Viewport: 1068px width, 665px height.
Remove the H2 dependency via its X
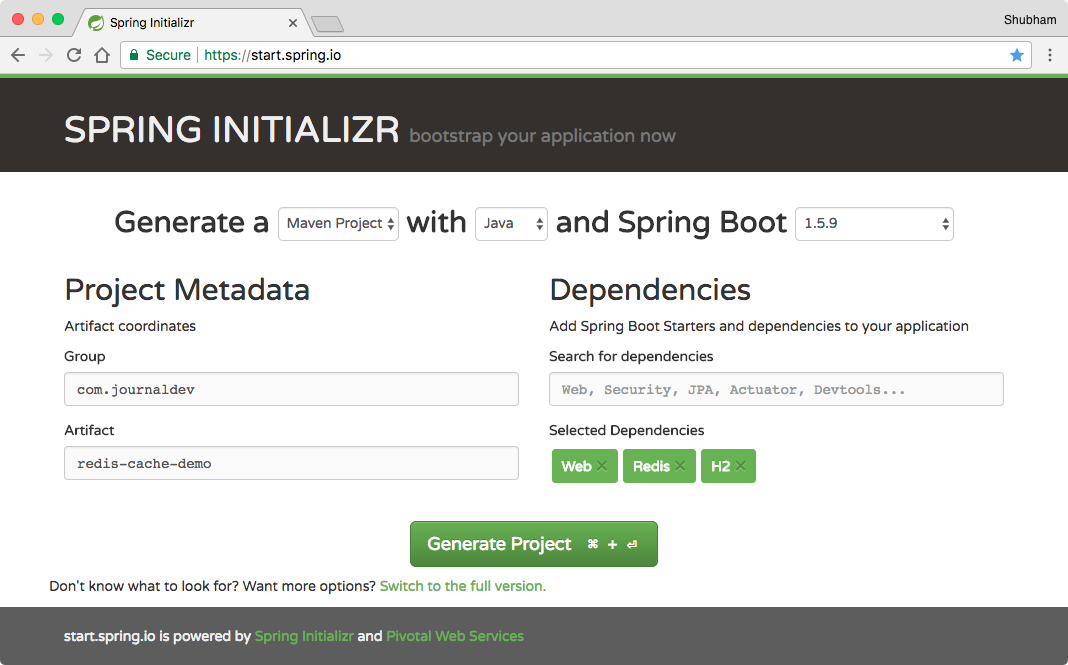(740, 466)
